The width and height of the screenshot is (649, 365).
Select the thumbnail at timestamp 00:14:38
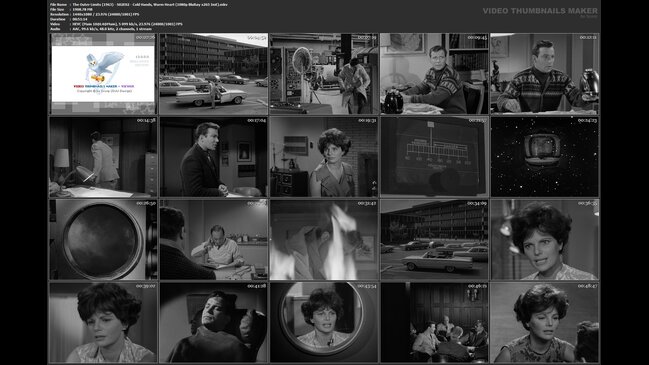coord(103,156)
